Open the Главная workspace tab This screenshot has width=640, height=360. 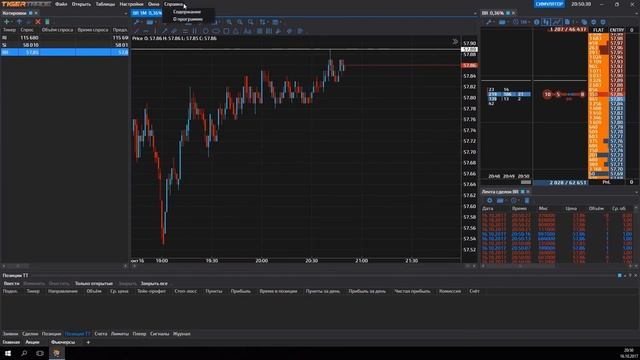point(11,342)
